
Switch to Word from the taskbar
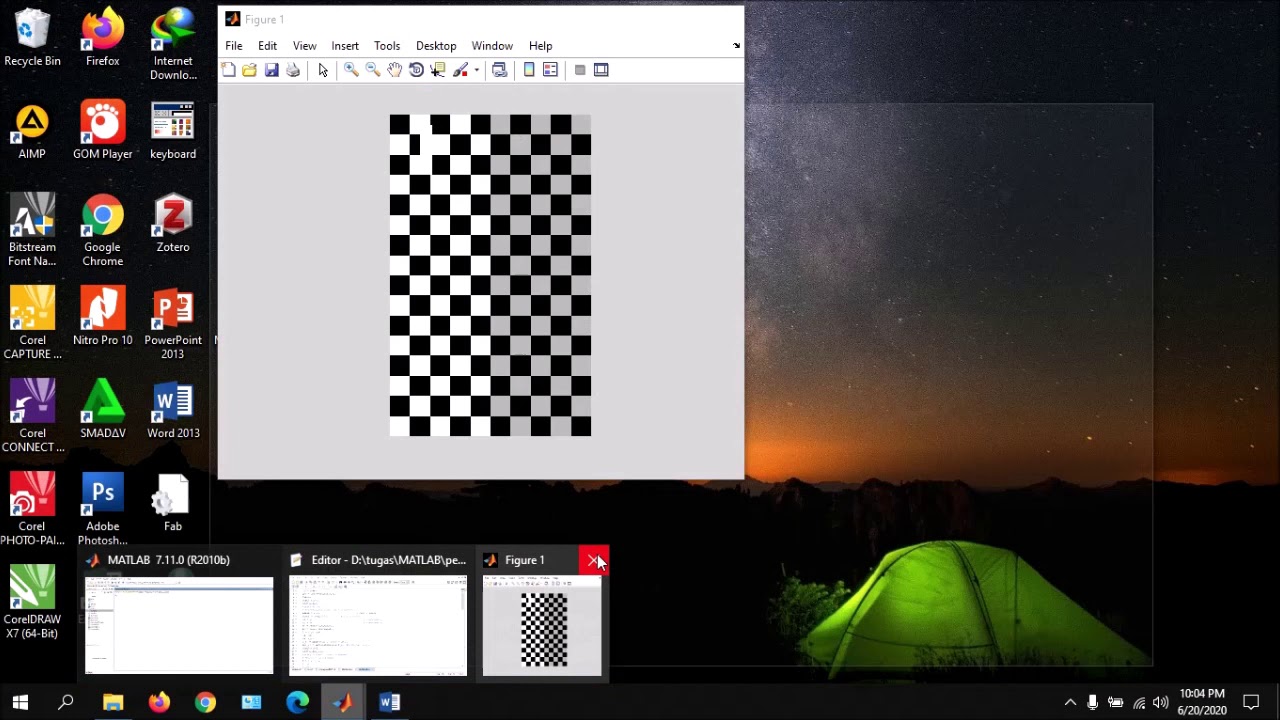pyautogui.click(x=390, y=702)
